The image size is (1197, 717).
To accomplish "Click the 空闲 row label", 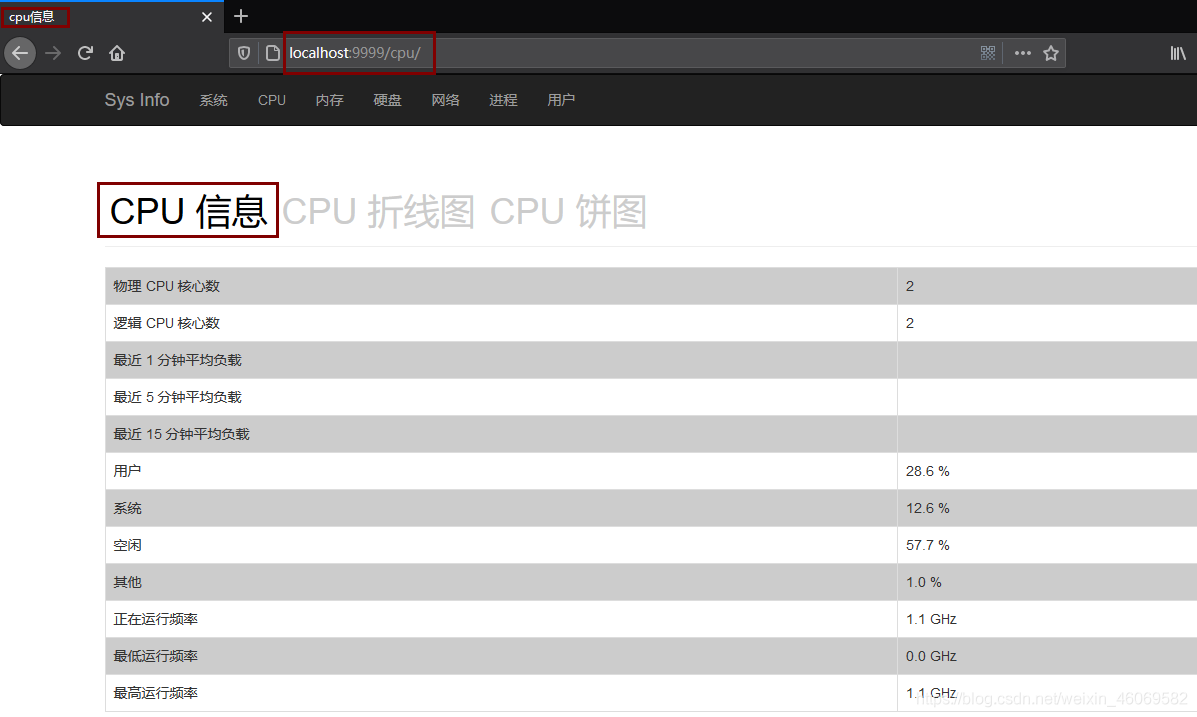I will pyautogui.click(x=127, y=545).
